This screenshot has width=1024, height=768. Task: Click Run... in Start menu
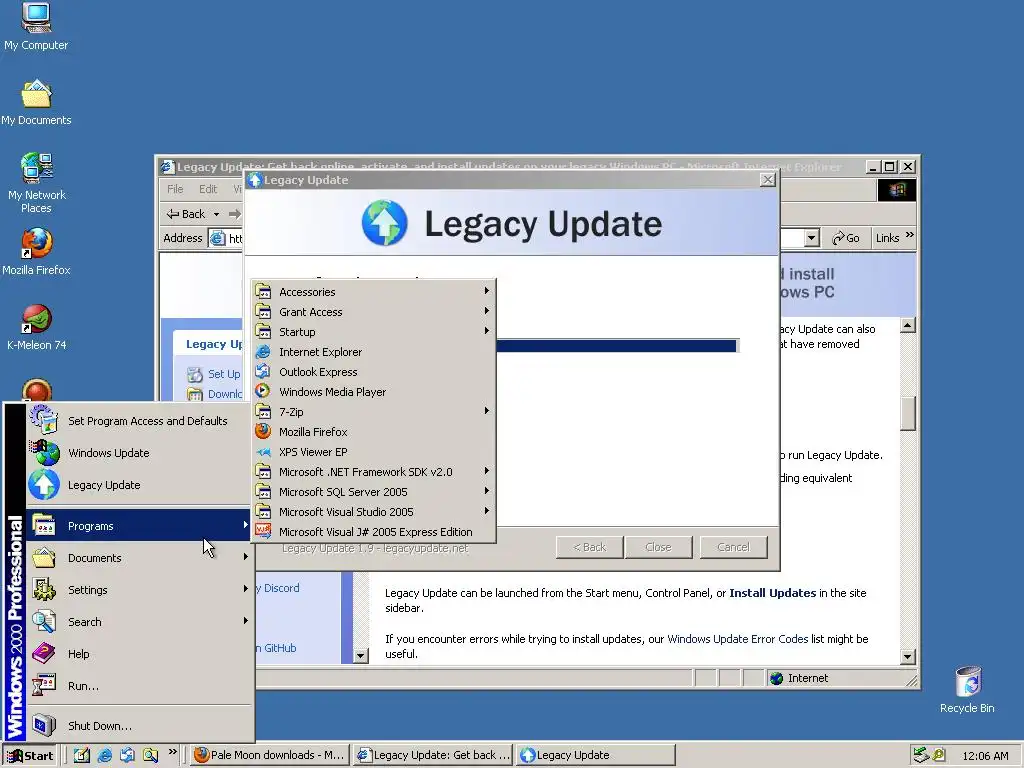pos(138,686)
